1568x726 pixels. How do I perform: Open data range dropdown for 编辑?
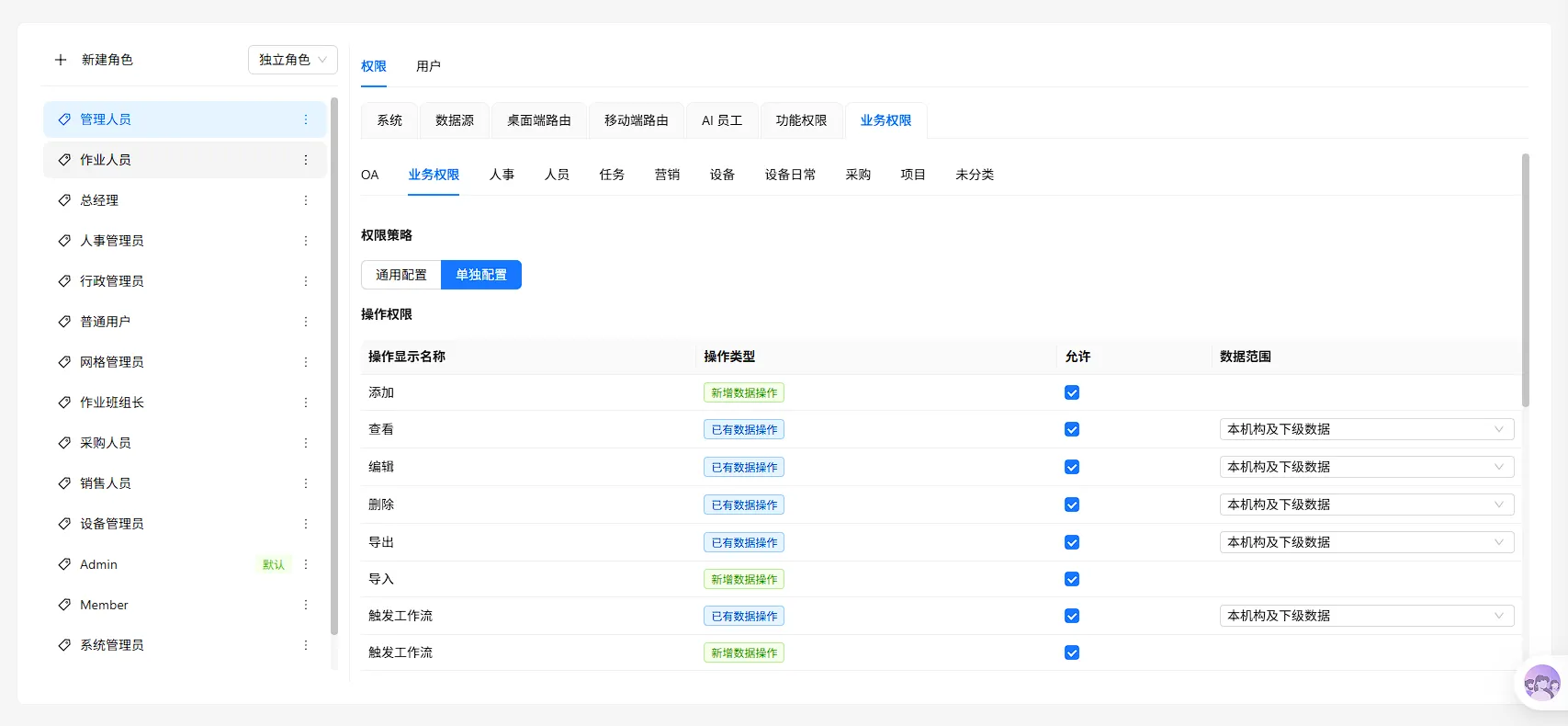1367,467
